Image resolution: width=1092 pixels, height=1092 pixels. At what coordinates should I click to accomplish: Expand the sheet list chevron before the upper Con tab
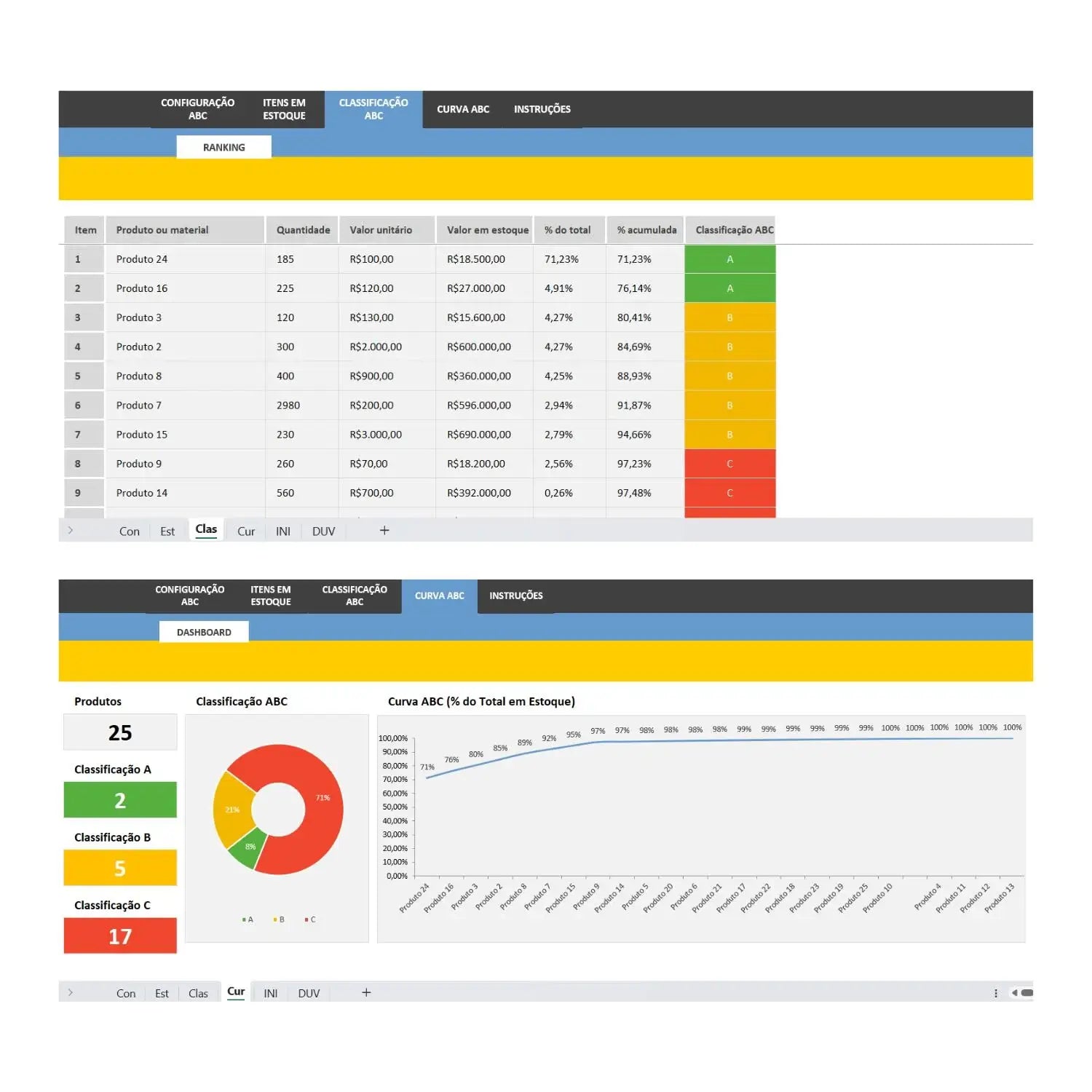(x=71, y=531)
